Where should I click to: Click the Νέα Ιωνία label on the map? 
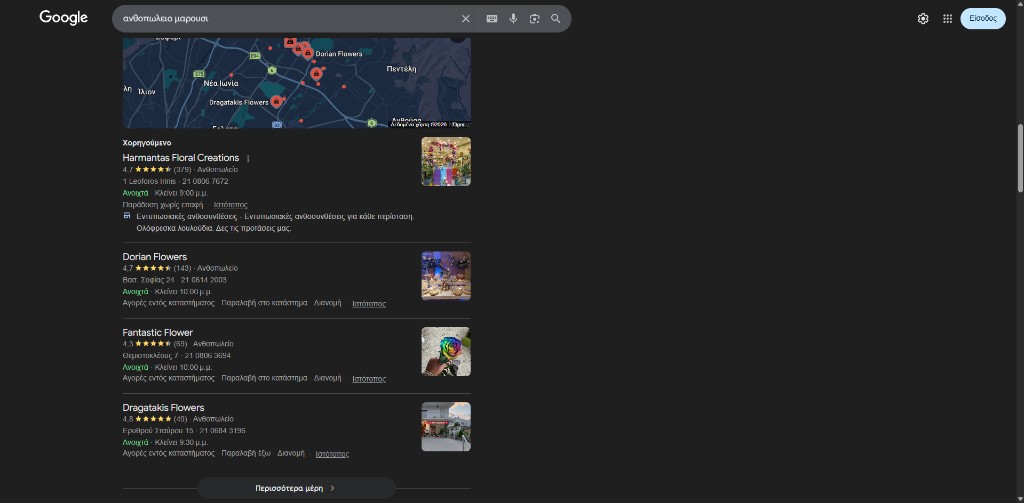point(221,84)
